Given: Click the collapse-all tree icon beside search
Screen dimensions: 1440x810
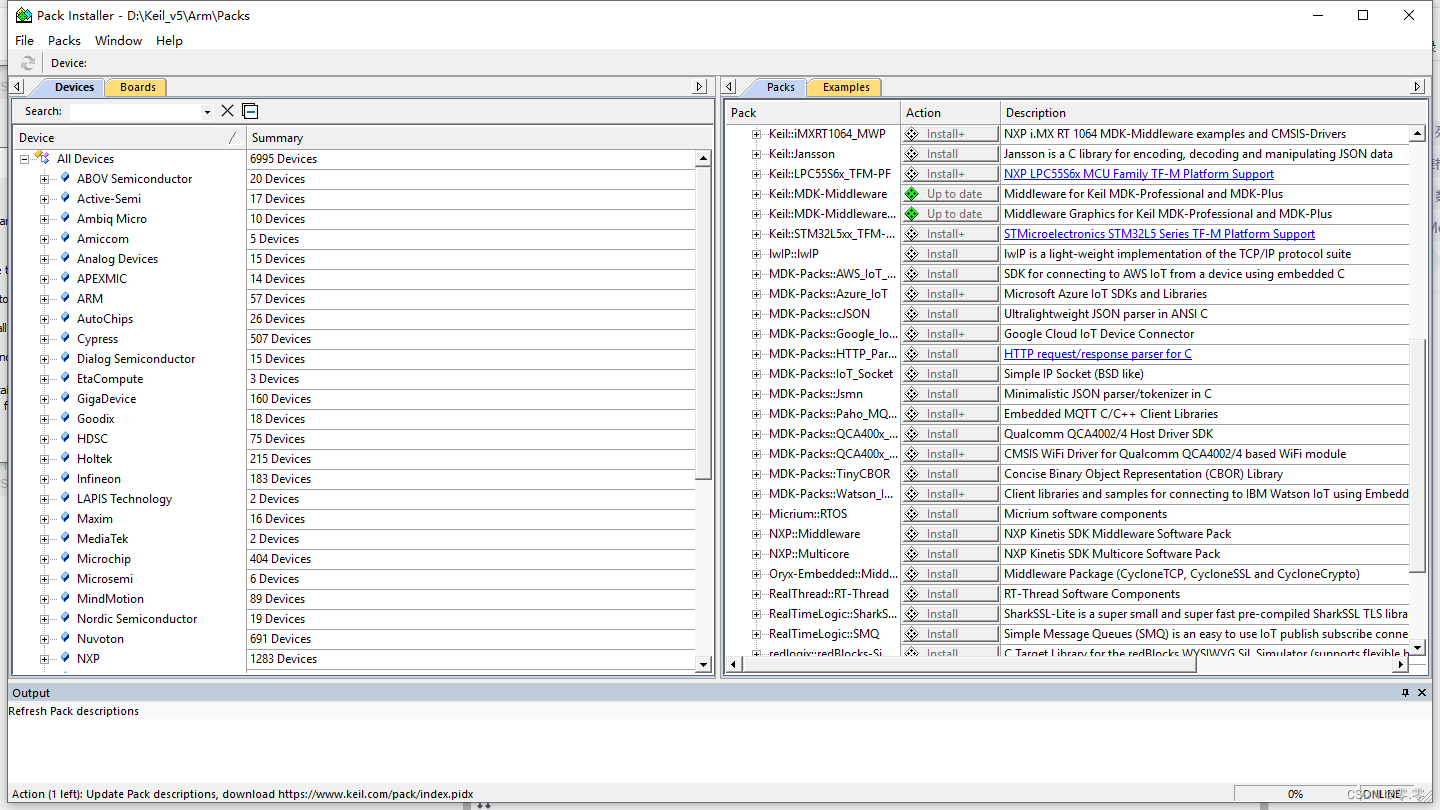Looking at the screenshot, I should coord(250,111).
